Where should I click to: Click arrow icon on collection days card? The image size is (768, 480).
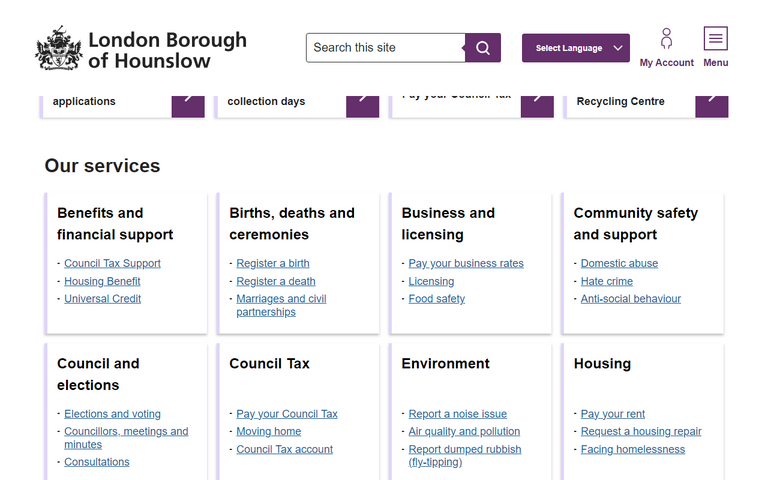[362, 101]
